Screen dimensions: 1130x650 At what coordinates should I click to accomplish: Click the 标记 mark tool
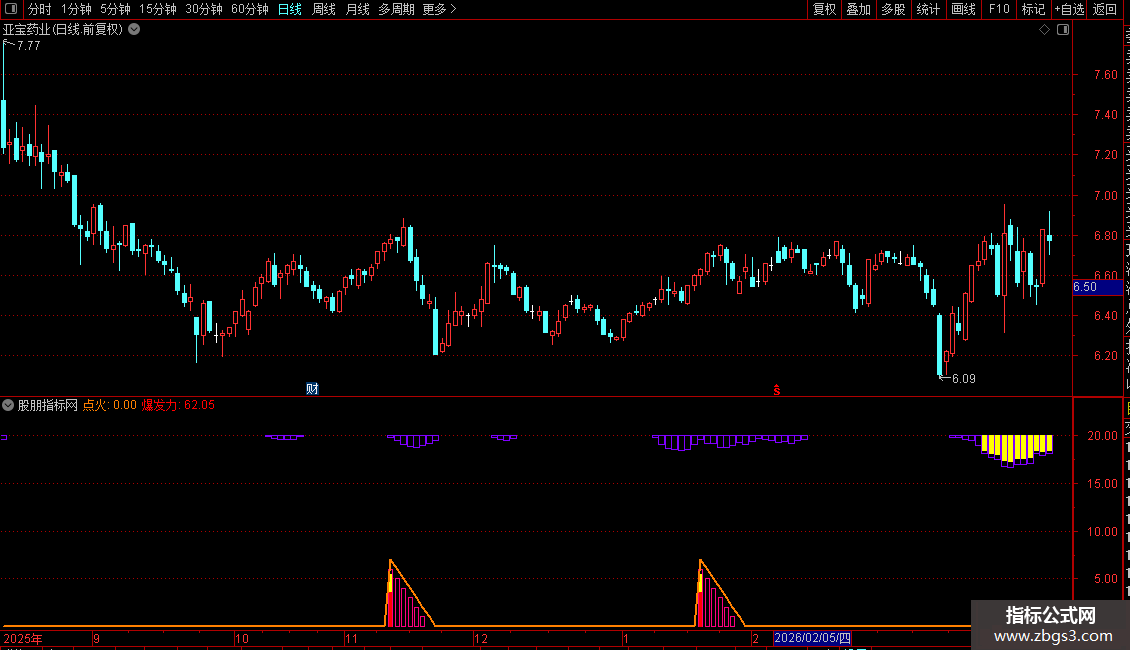[x=1033, y=9]
